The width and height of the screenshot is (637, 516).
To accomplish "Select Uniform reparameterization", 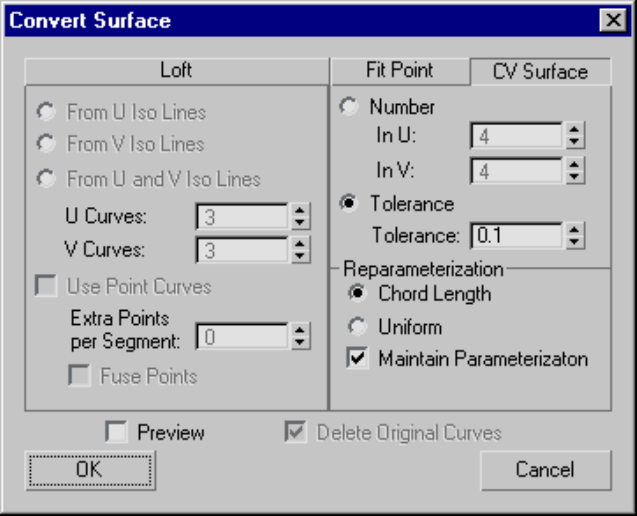I will tap(356, 327).
